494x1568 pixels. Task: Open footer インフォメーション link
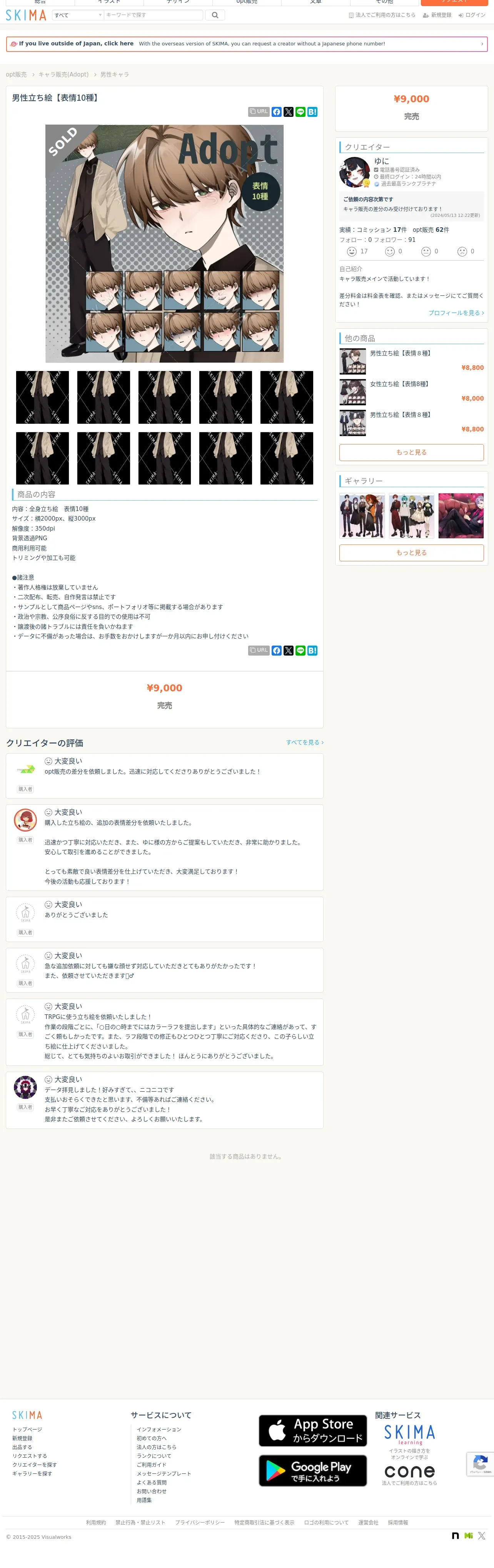(x=159, y=1429)
